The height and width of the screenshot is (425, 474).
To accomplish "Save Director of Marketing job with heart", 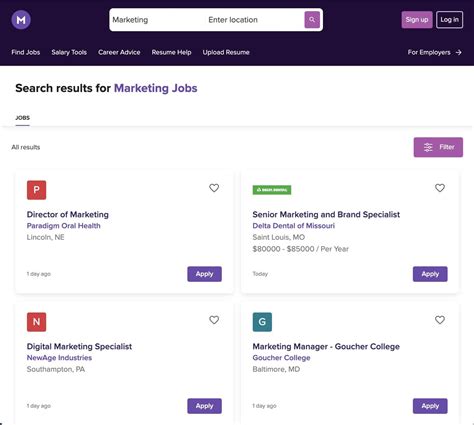I will point(214,188).
